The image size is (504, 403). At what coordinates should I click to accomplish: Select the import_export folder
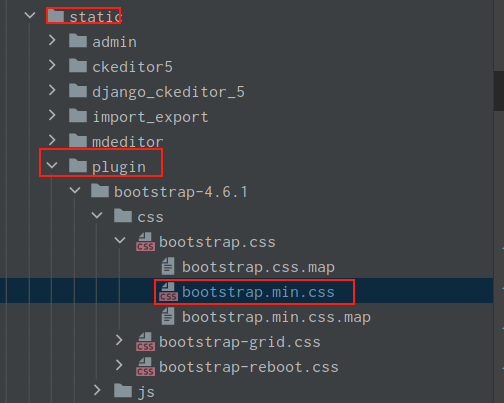coord(139,117)
